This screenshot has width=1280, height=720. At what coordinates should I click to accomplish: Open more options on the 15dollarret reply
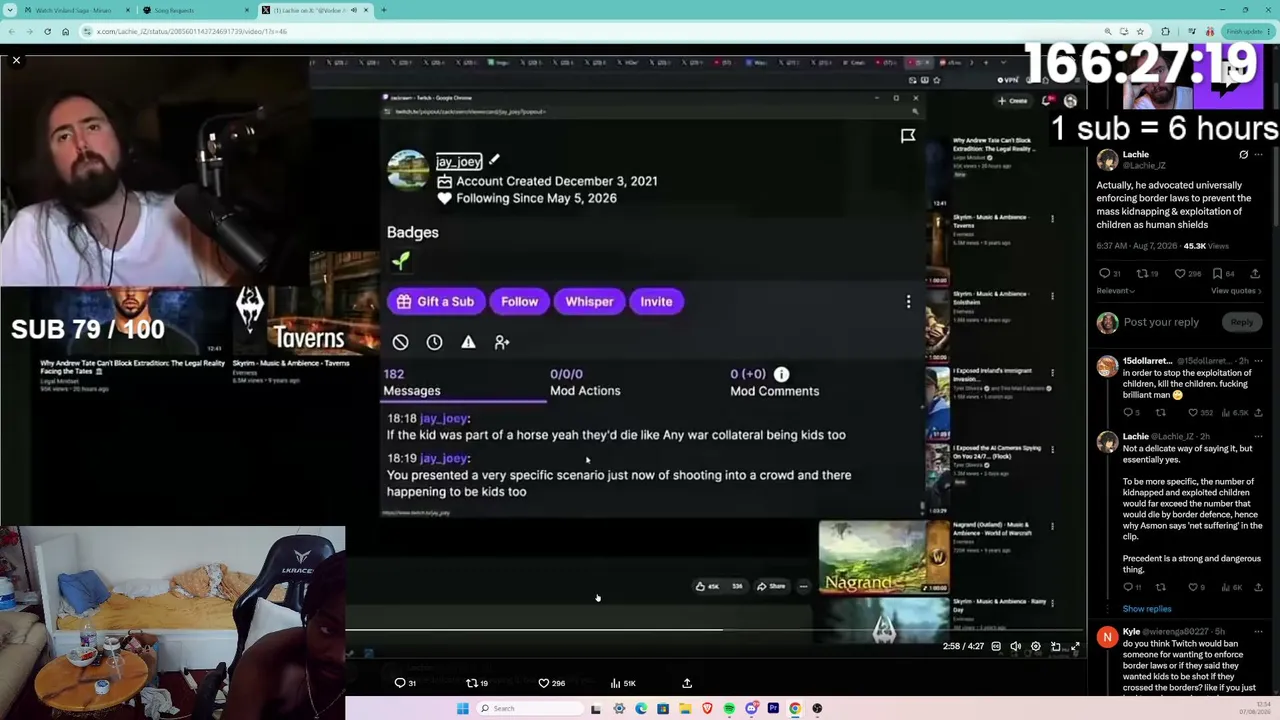pyautogui.click(x=1258, y=360)
